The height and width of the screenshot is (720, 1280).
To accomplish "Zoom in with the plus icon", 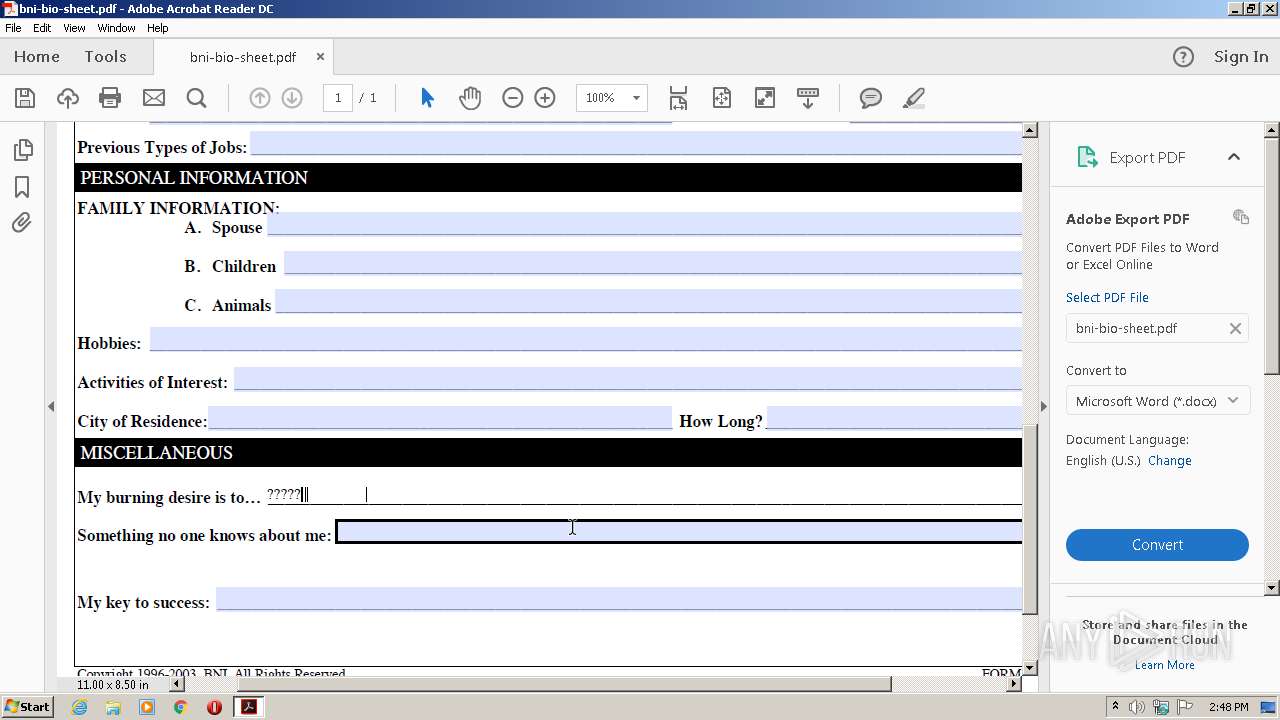I will coord(545,98).
